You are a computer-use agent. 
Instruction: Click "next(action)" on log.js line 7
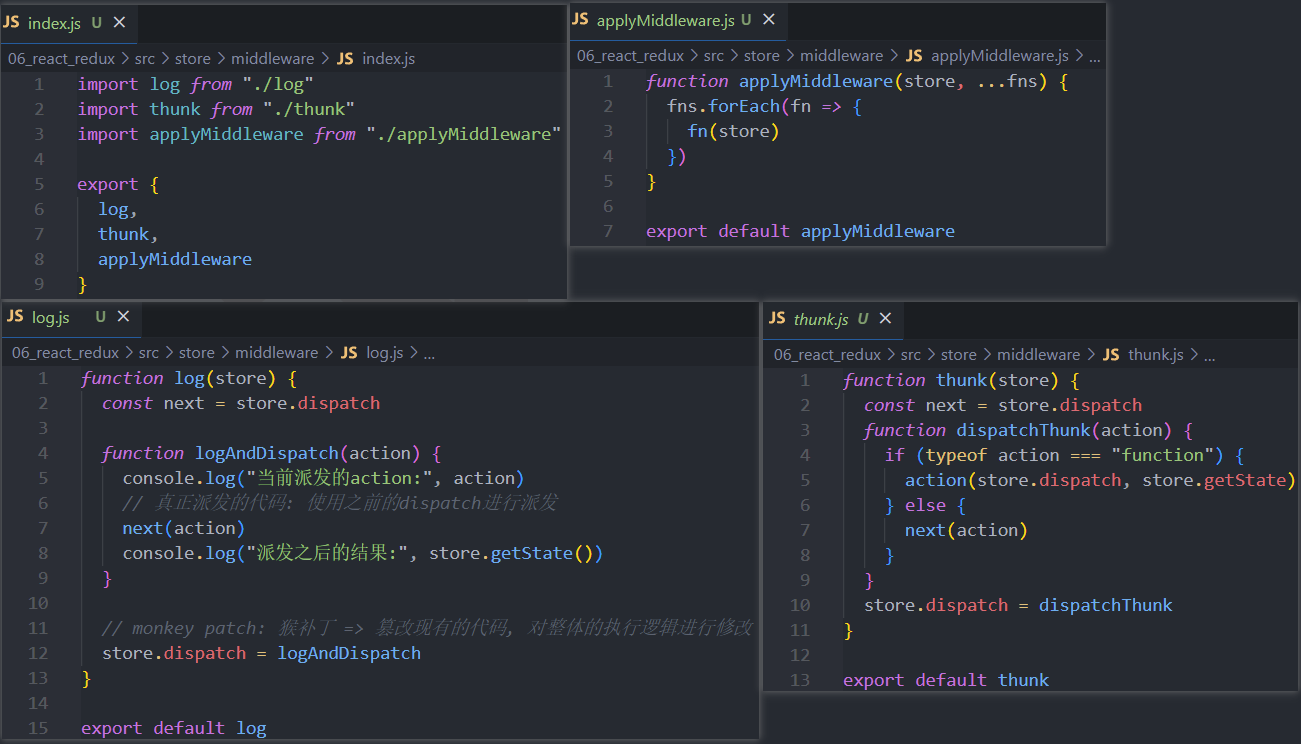(x=184, y=528)
